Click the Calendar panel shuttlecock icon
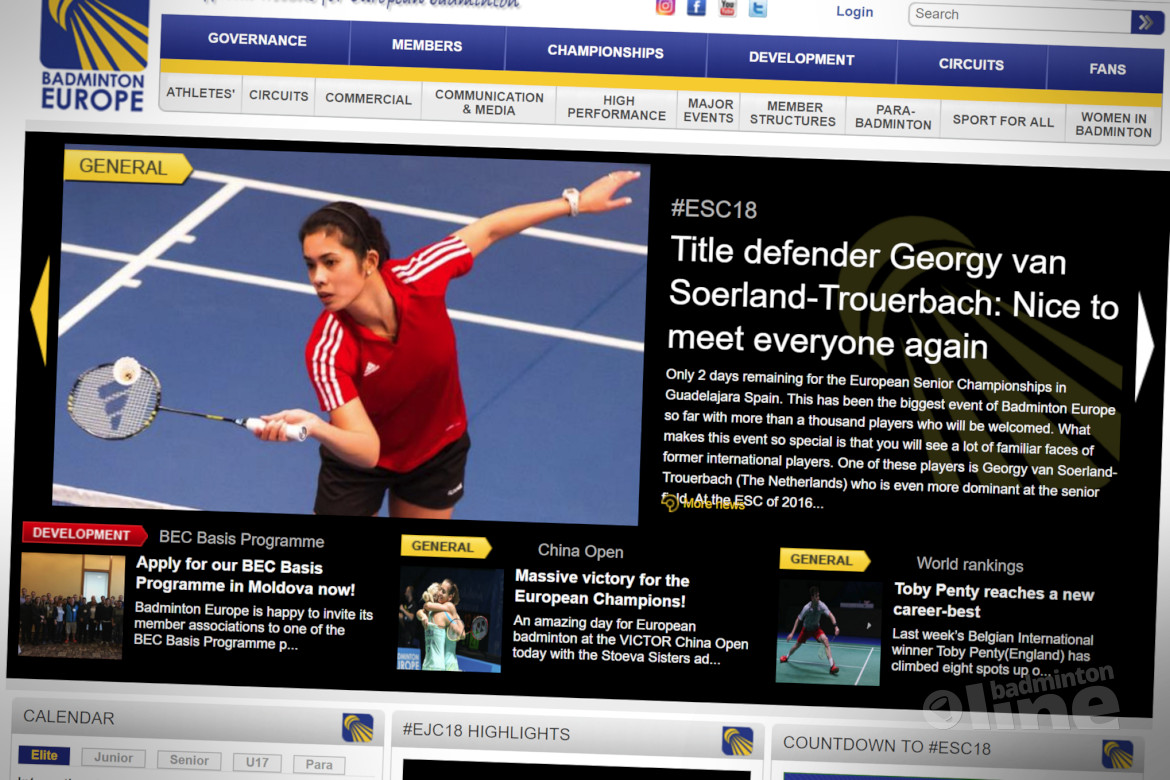 click(357, 728)
